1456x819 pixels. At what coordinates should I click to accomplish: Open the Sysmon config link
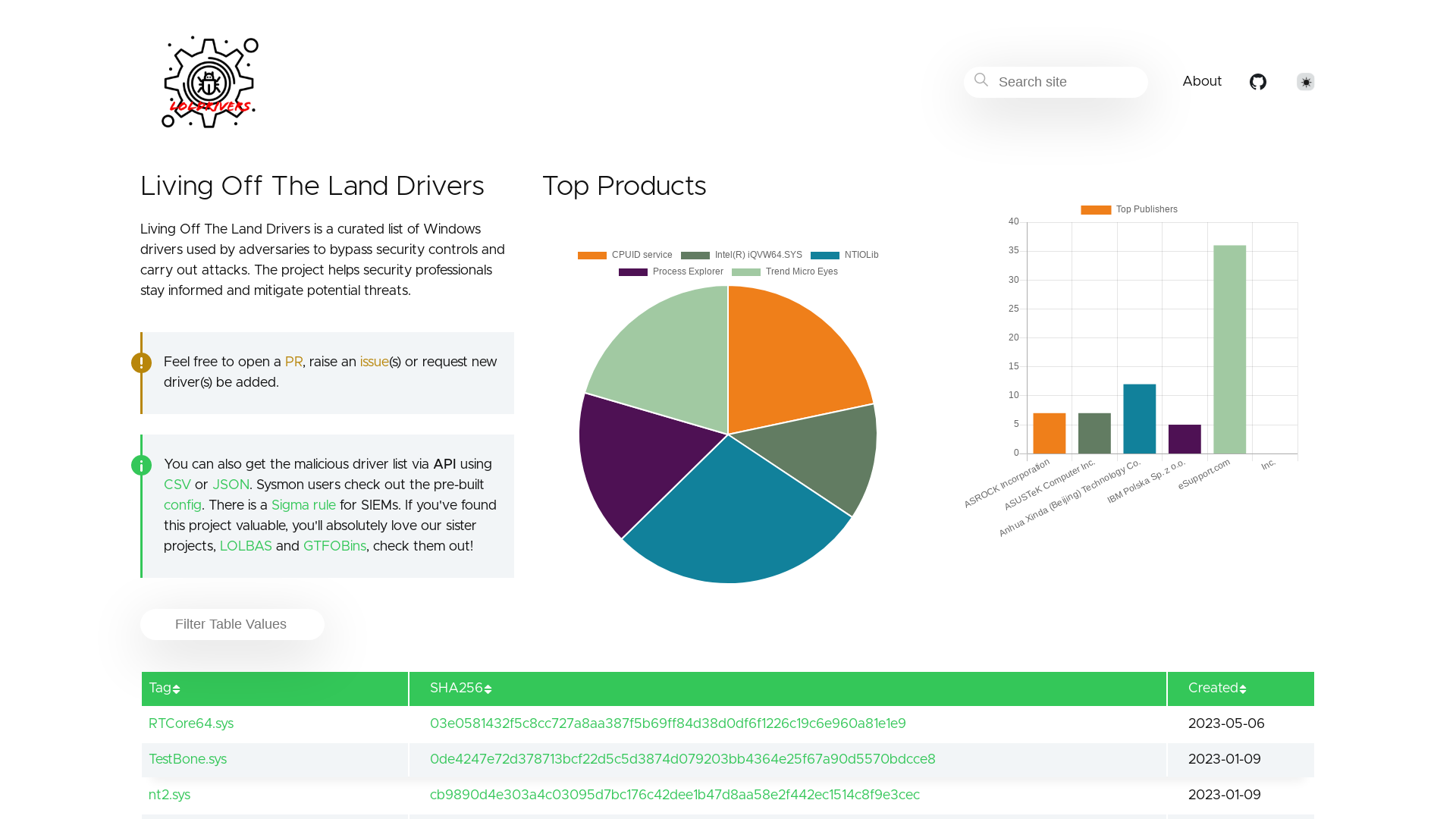pos(183,506)
